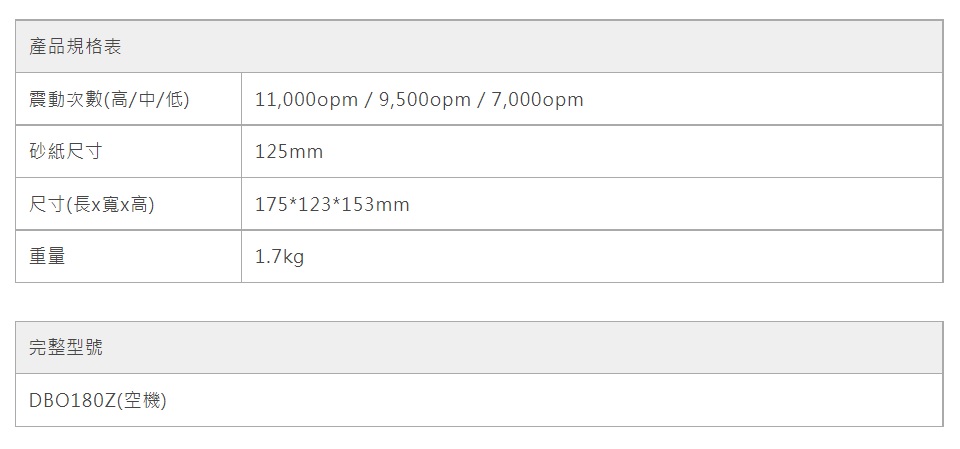Click the number 125 in sandpaper size
Viewport: 960px width, 449px height.
tap(272, 152)
